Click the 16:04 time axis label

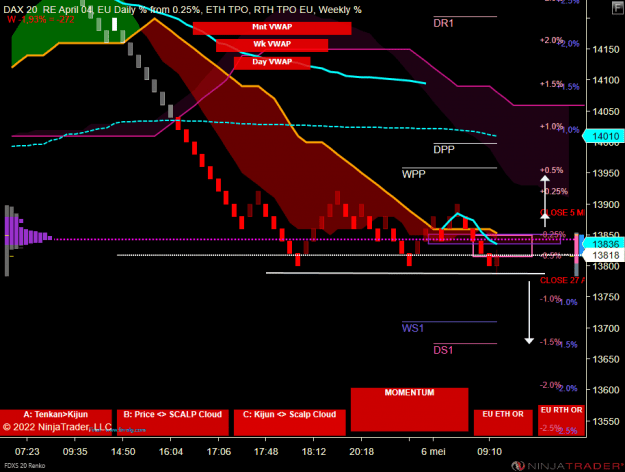pyautogui.click(x=171, y=452)
